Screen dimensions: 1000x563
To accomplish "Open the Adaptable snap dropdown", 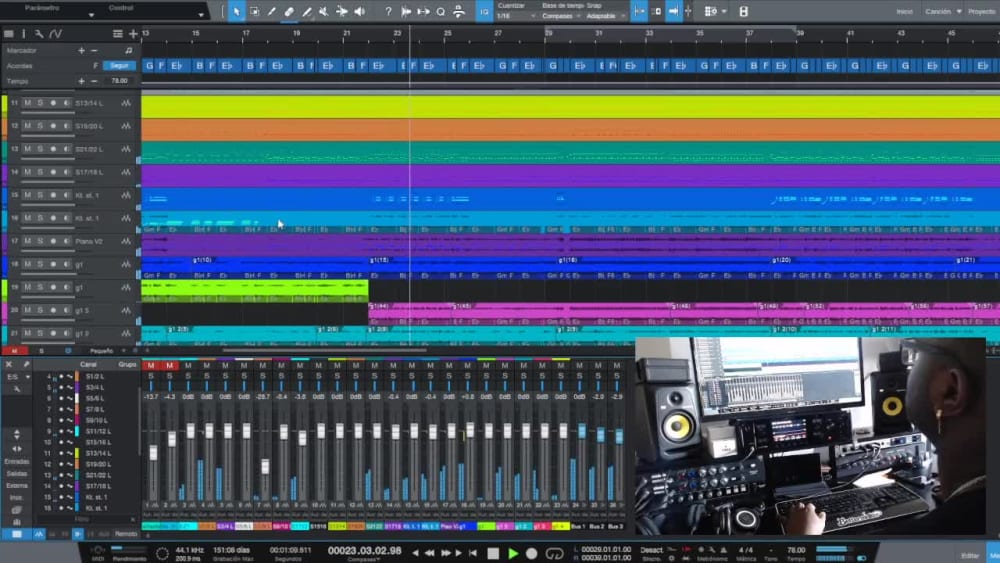I will tap(605, 16).
